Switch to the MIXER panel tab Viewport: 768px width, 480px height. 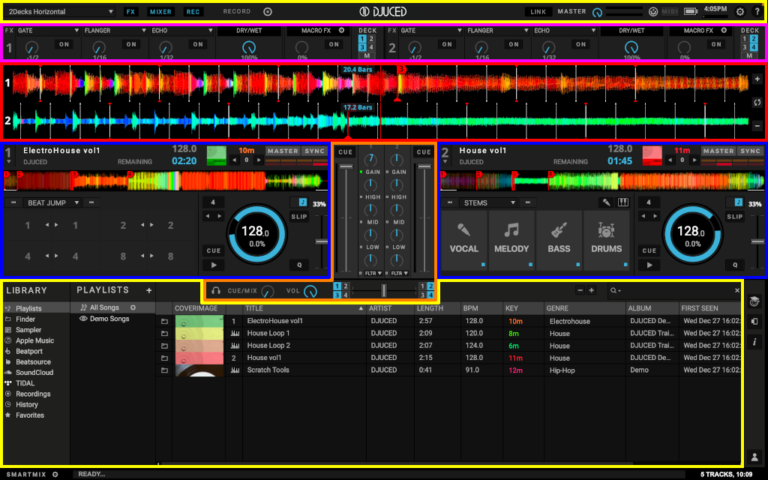coord(160,12)
